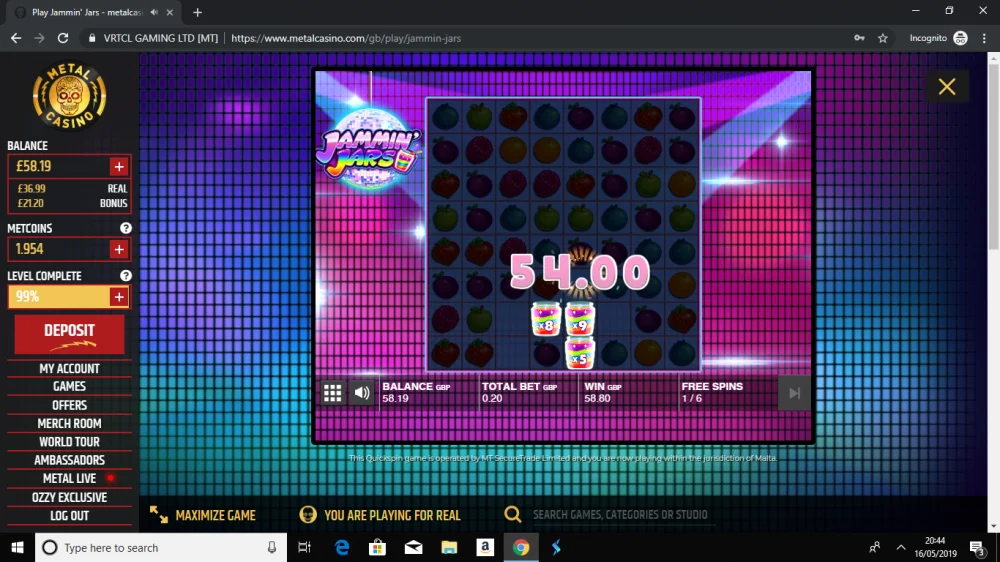The image size is (1000, 562).
Task: Open a new browser tab
Action: click(x=197, y=12)
